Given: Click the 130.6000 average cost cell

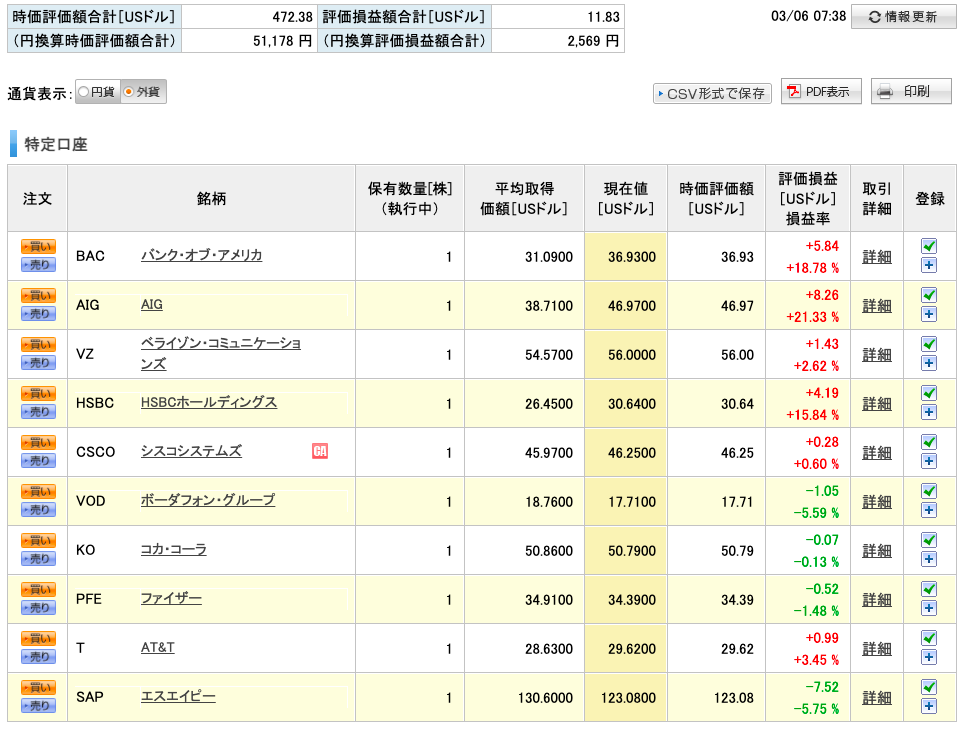Looking at the screenshot, I should [x=524, y=698].
